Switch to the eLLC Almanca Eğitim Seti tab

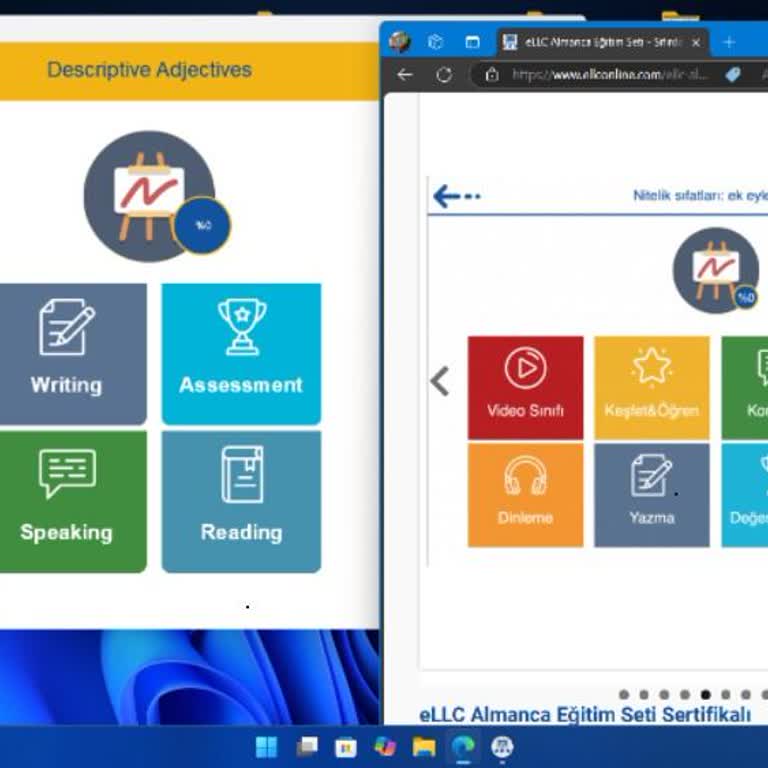click(x=600, y=43)
